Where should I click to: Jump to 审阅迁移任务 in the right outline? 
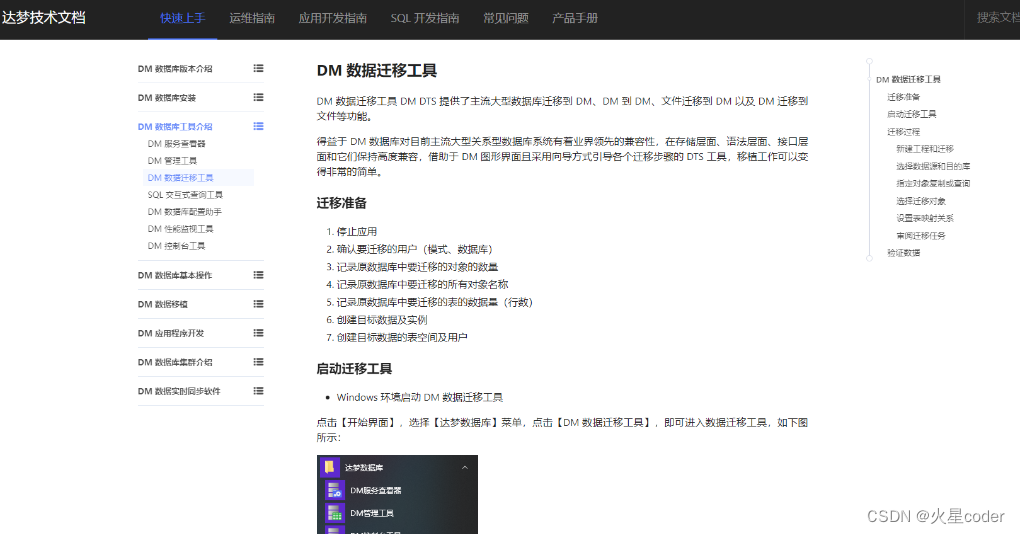click(921, 235)
